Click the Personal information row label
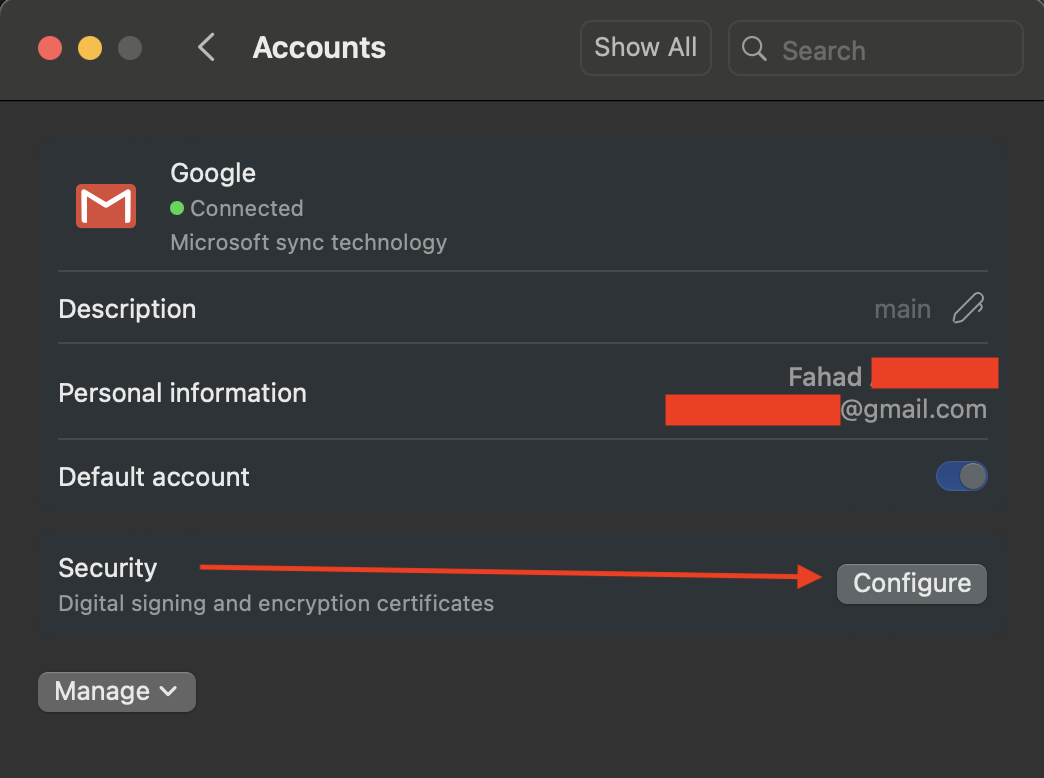Screen dimensions: 1044x778 (x=182, y=393)
